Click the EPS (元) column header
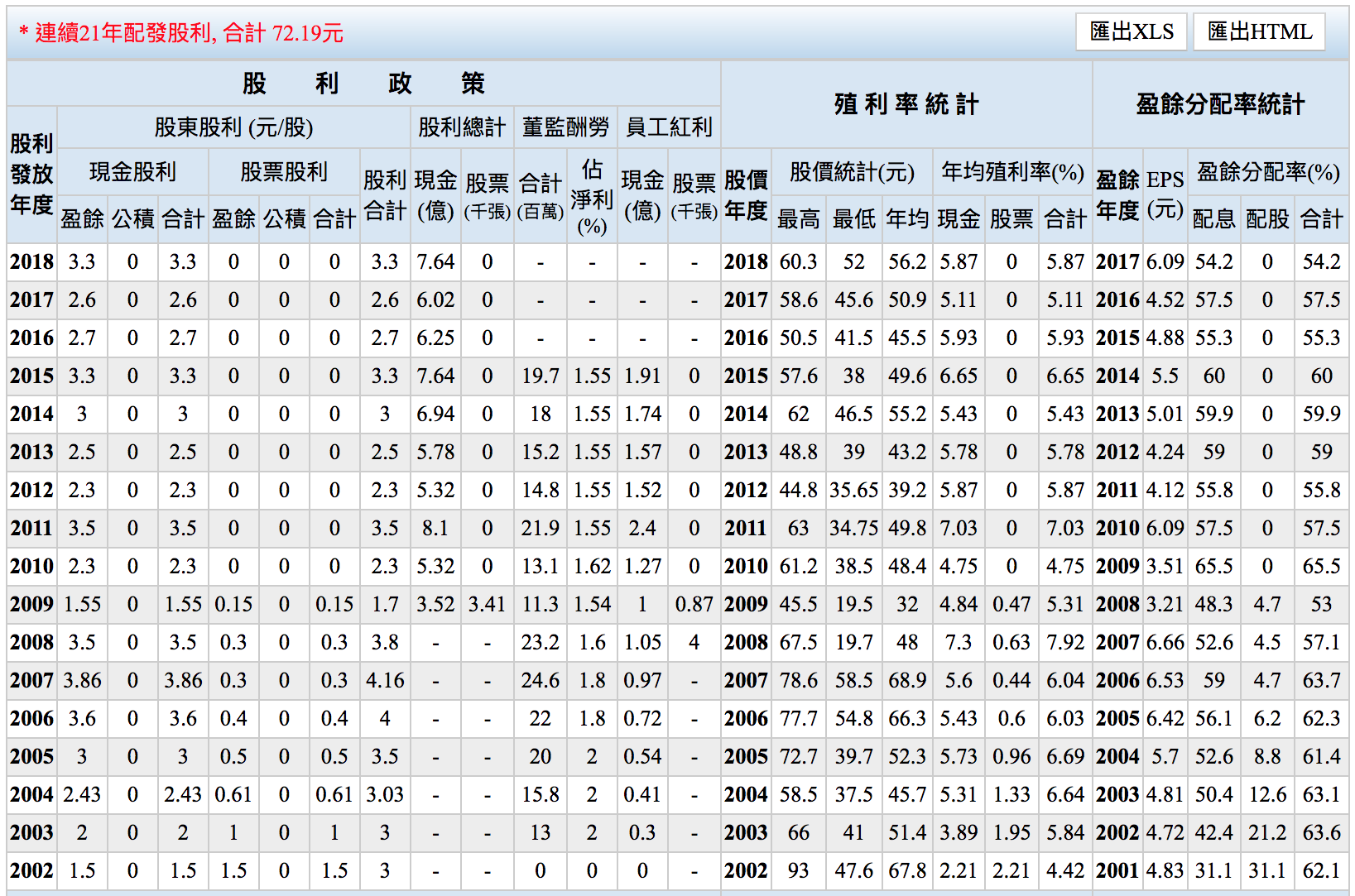Viewport: 1355px width, 896px height. pyautogui.click(x=1165, y=194)
